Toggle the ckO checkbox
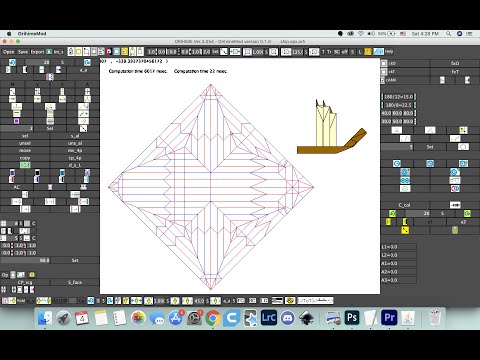 pyautogui.click(x=384, y=63)
